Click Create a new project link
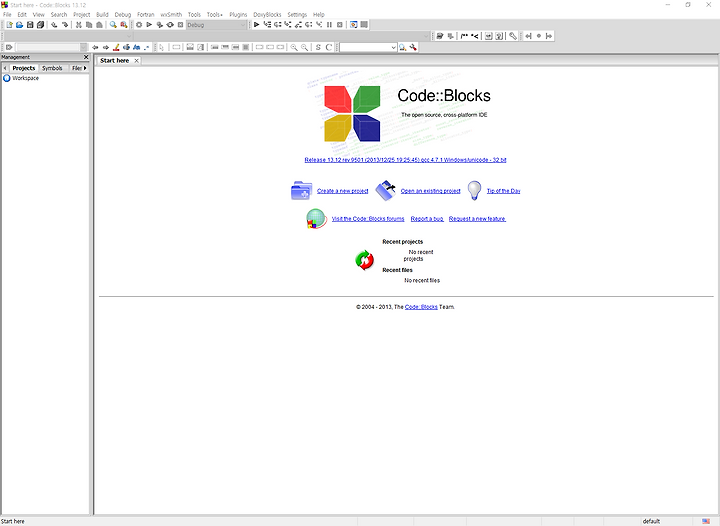 point(343,191)
